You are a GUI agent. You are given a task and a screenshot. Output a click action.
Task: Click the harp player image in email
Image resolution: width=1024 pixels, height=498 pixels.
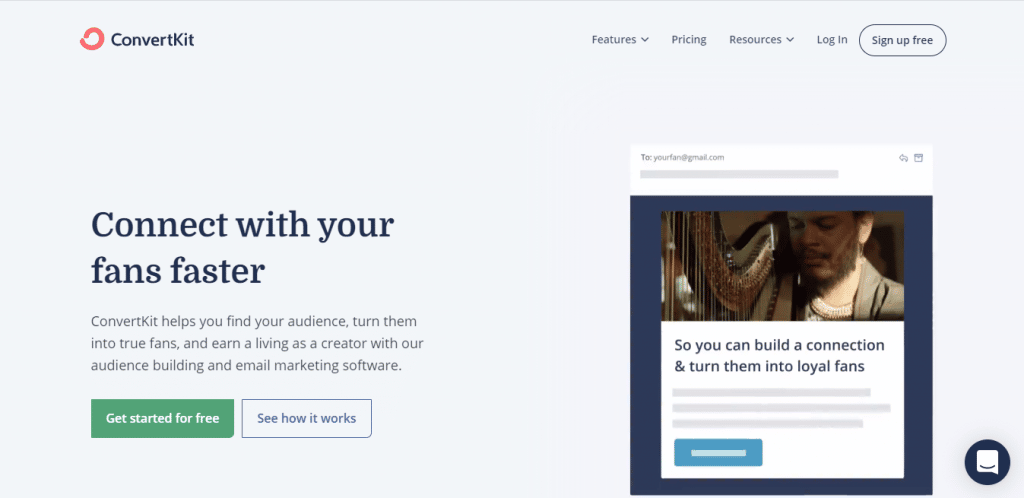[x=782, y=266]
